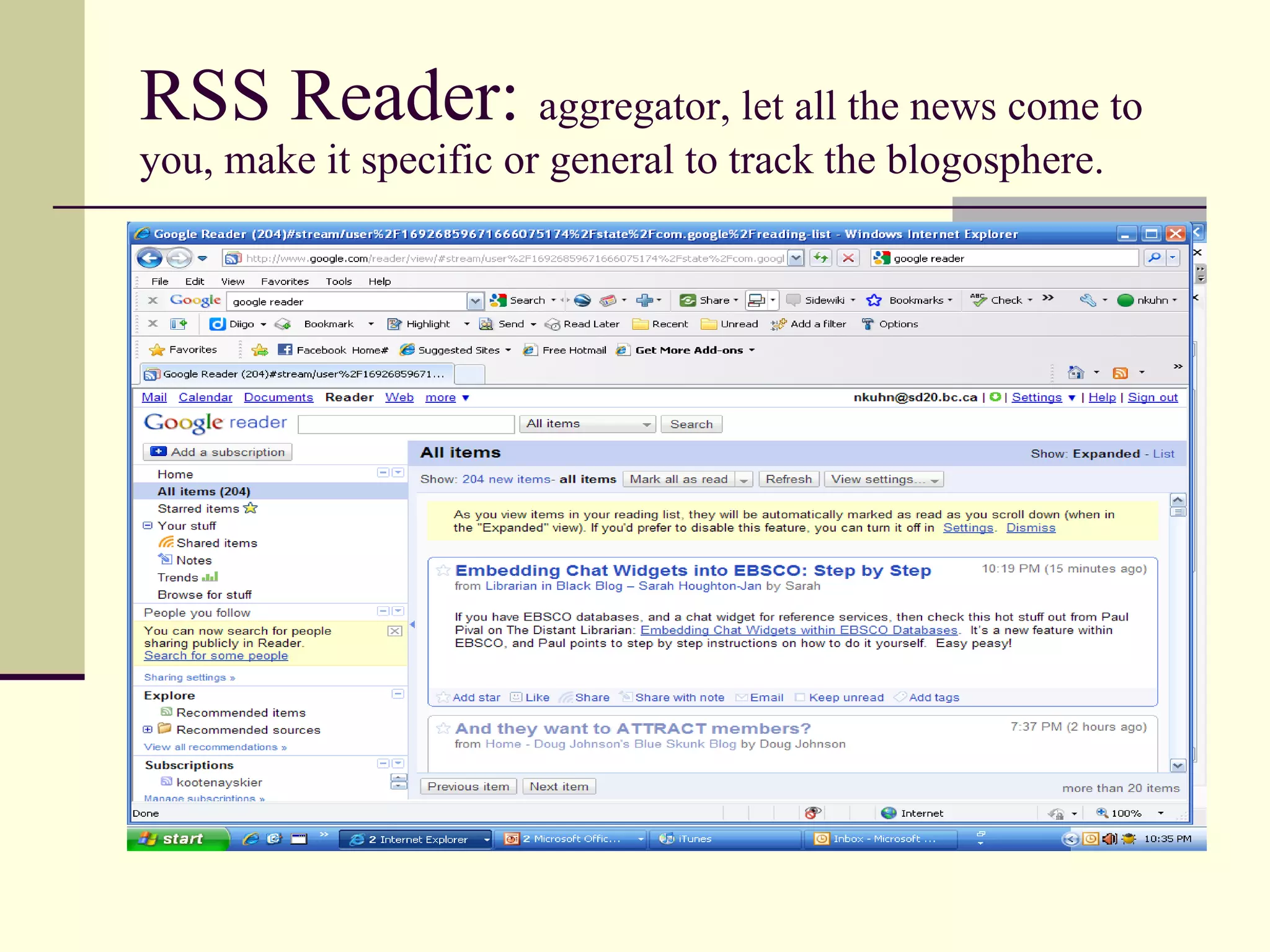Image resolution: width=1270 pixels, height=952 pixels.
Task: Open the Read Later Diigo button
Action: click(582, 324)
